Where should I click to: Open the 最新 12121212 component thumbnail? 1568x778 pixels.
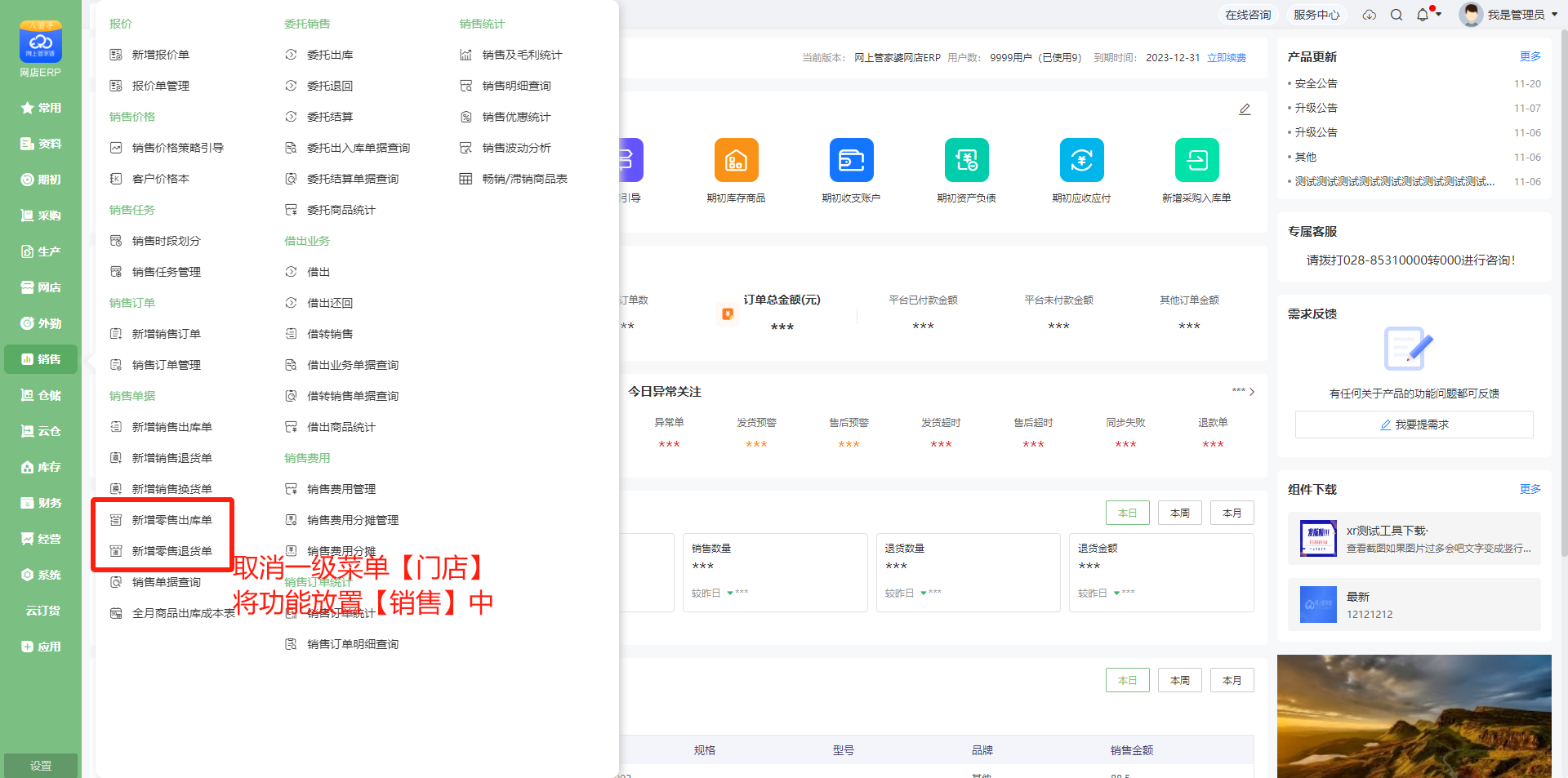(1318, 605)
